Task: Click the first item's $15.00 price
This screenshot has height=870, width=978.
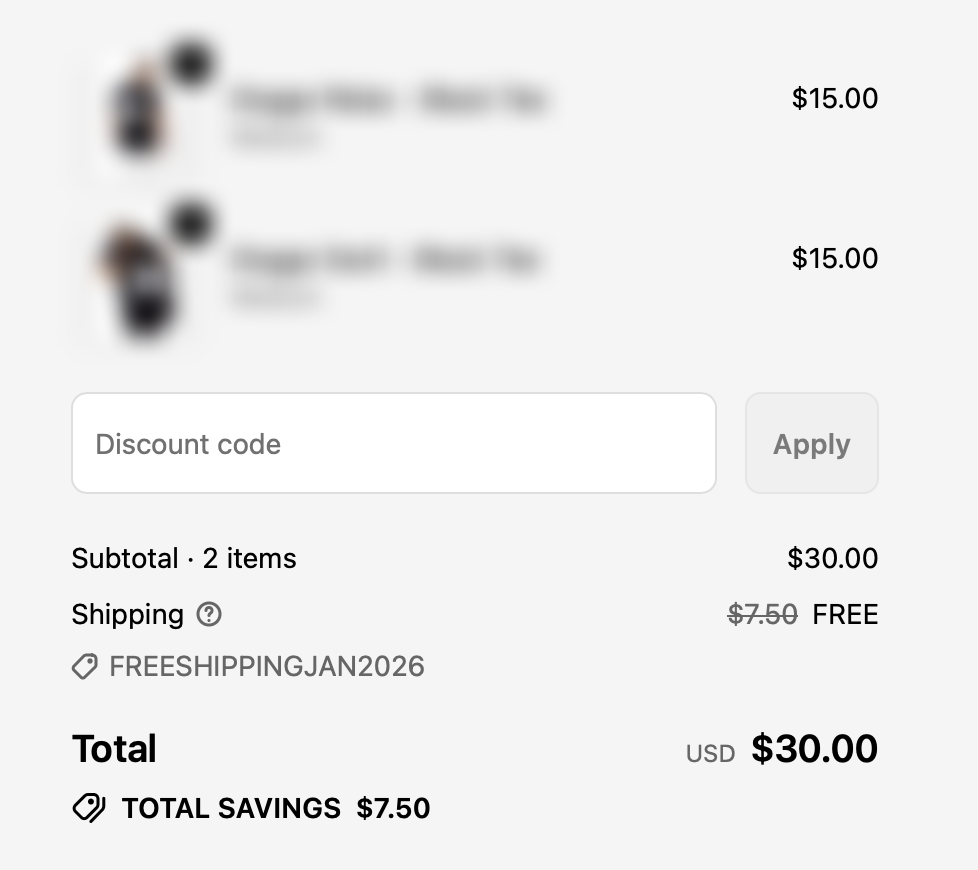Action: [835, 99]
